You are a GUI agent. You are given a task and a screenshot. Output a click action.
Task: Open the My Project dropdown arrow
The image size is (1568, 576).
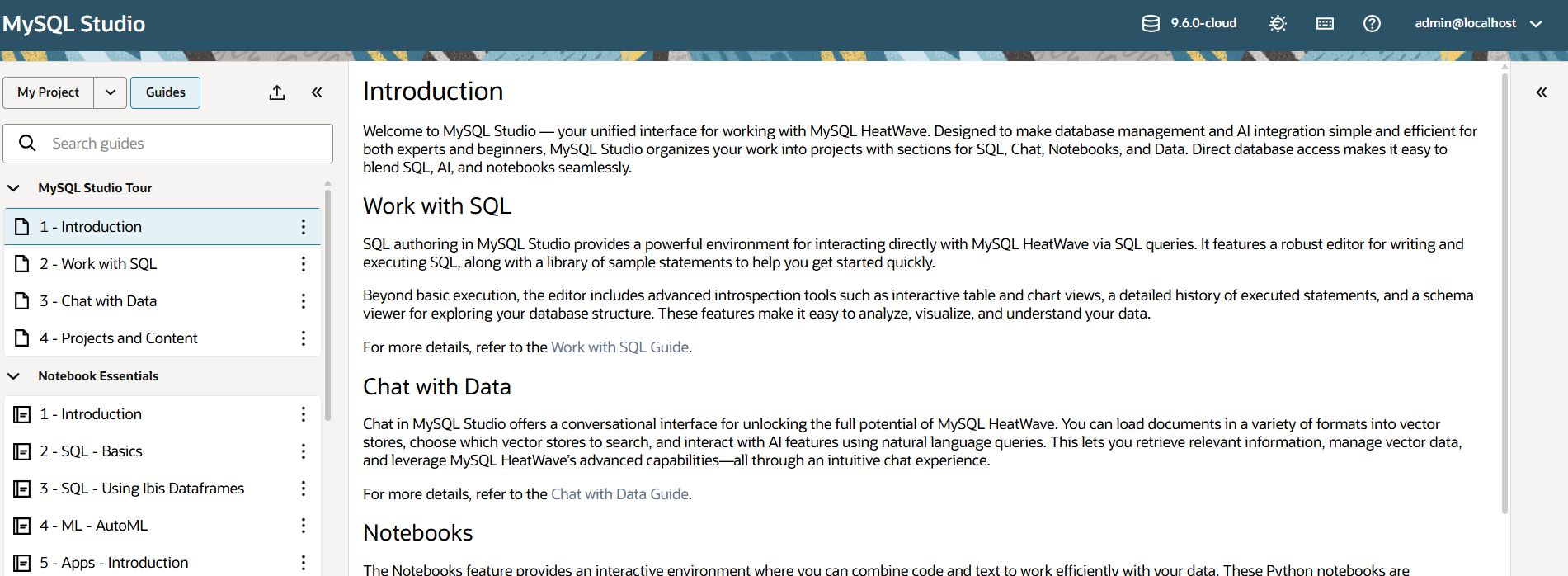(x=111, y=92)
